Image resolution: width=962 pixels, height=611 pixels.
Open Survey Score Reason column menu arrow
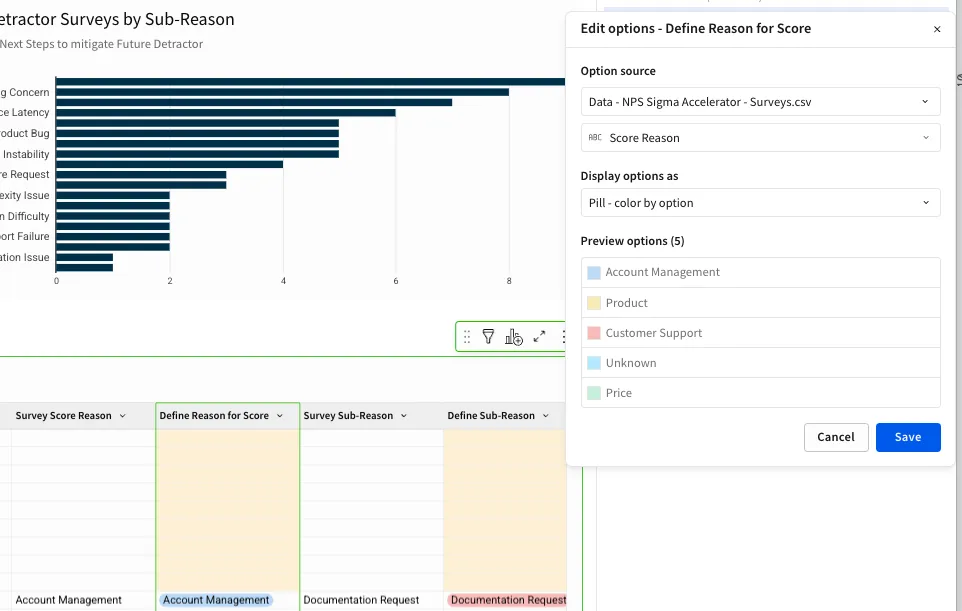pos(123,416)
